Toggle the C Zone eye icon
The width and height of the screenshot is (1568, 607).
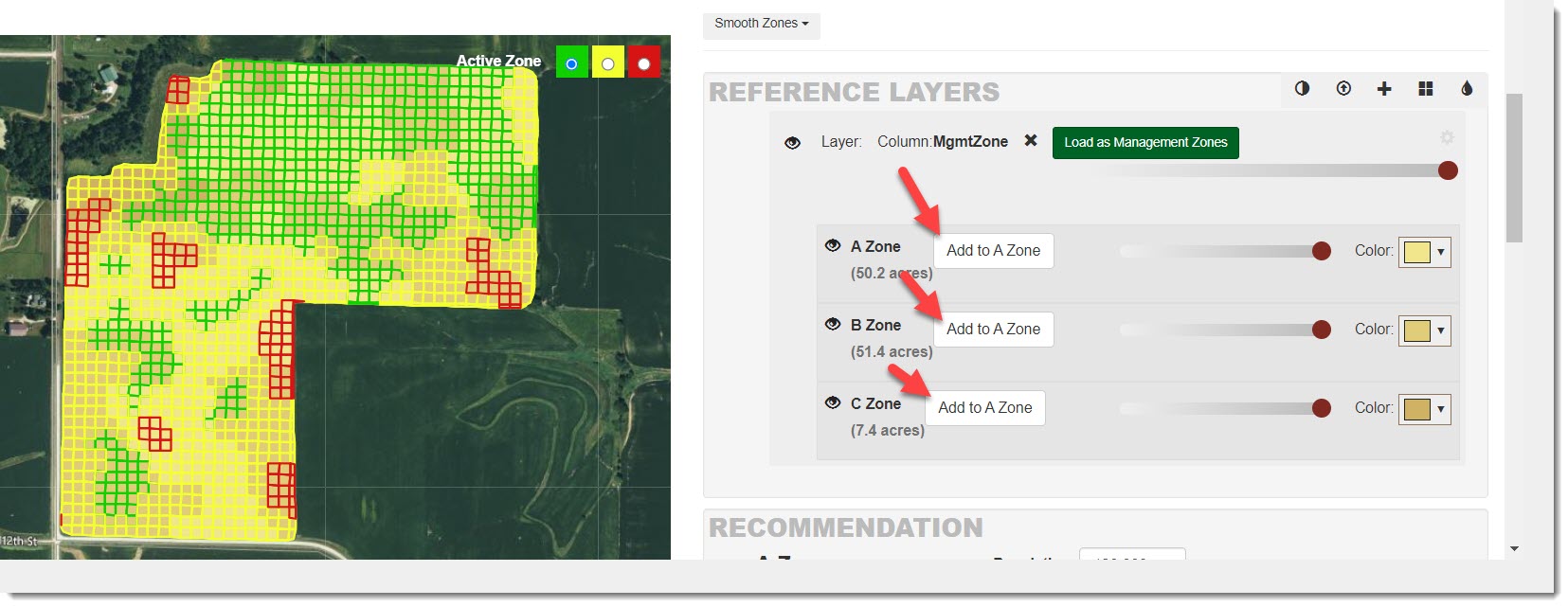click(833, 402)
